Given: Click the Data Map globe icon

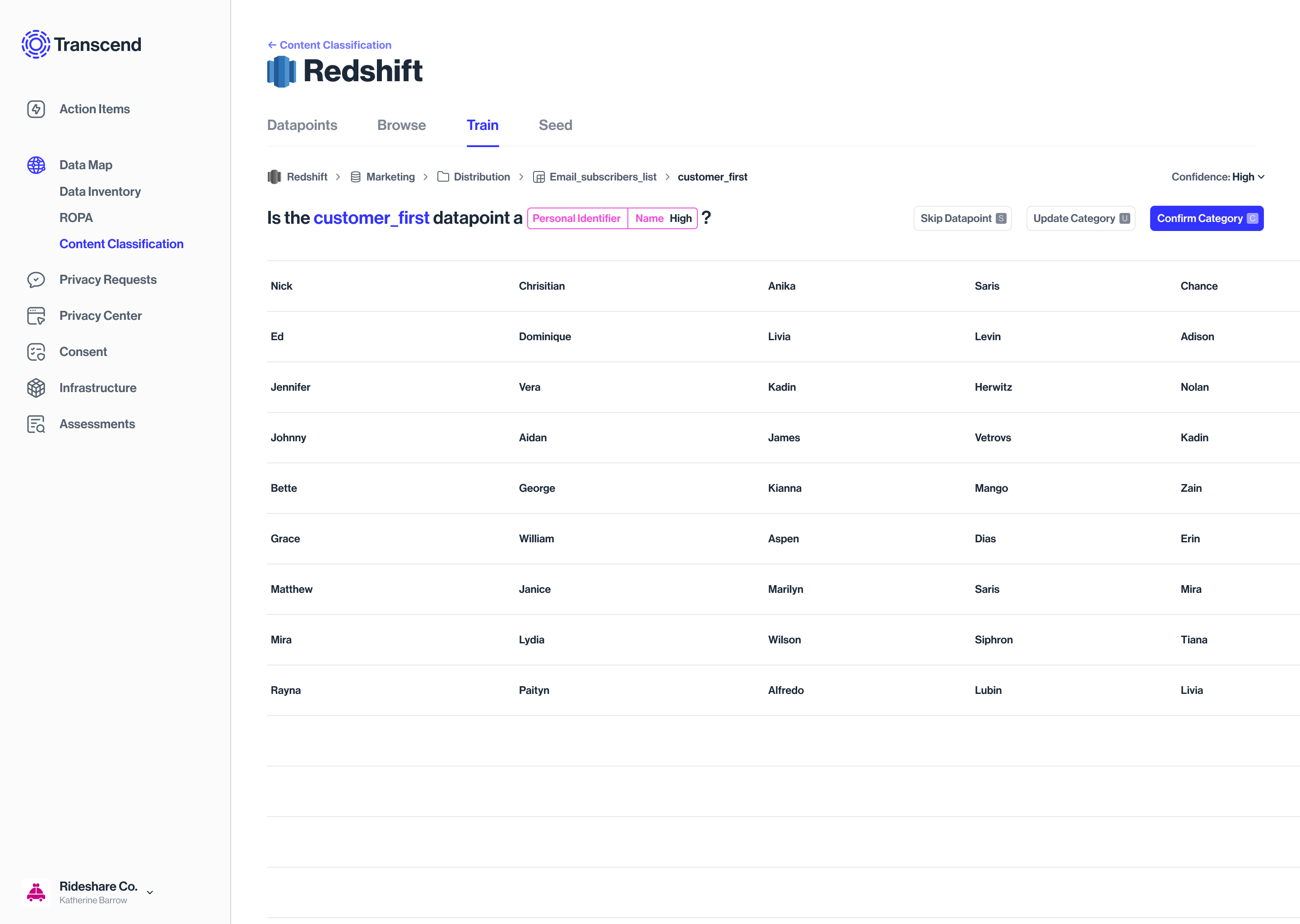Looking at the screenshot, I should click(36, 165).
